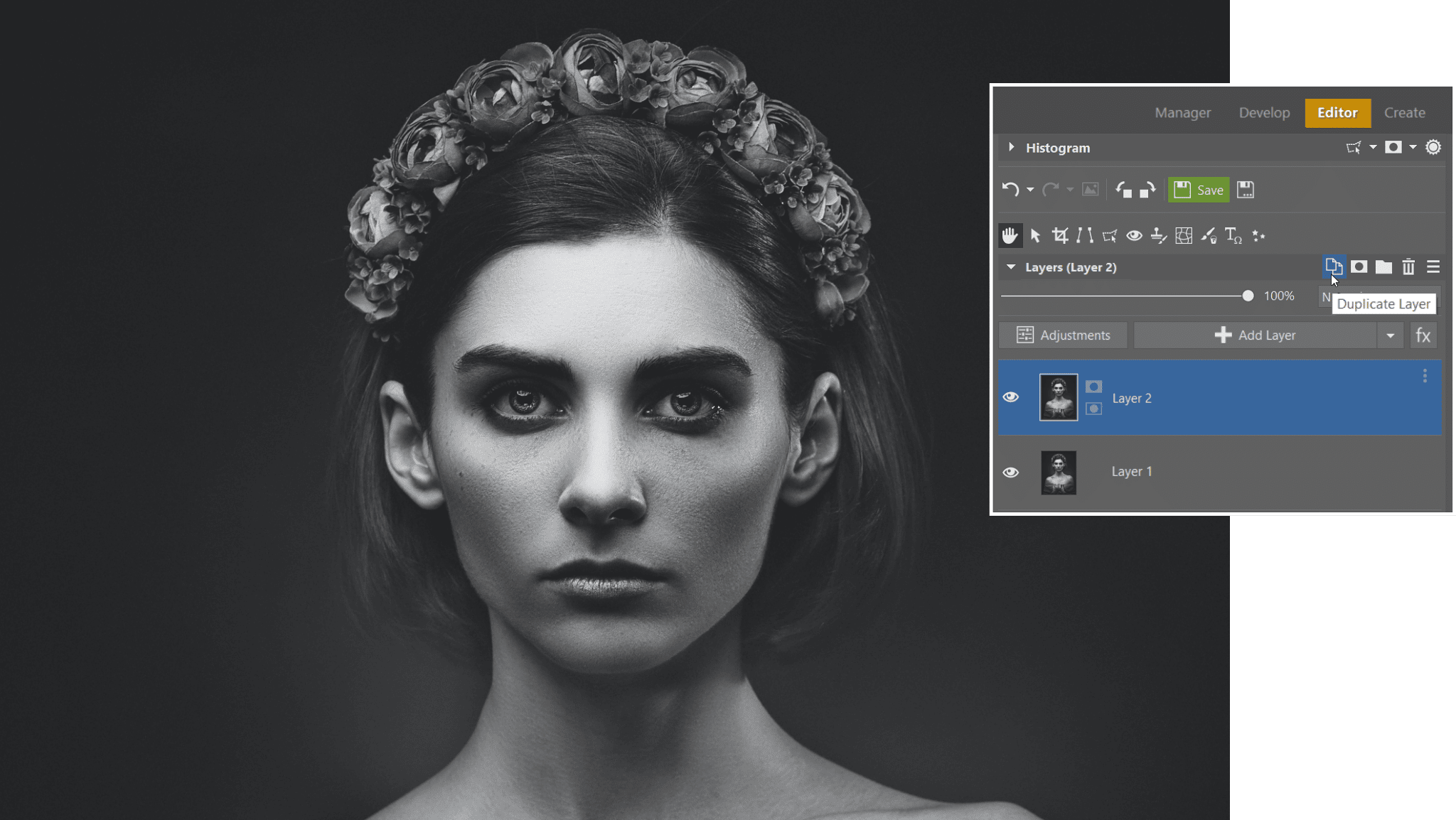Expand the Histogram panel
1456x820 pixels.
(x=1011, y=148)
